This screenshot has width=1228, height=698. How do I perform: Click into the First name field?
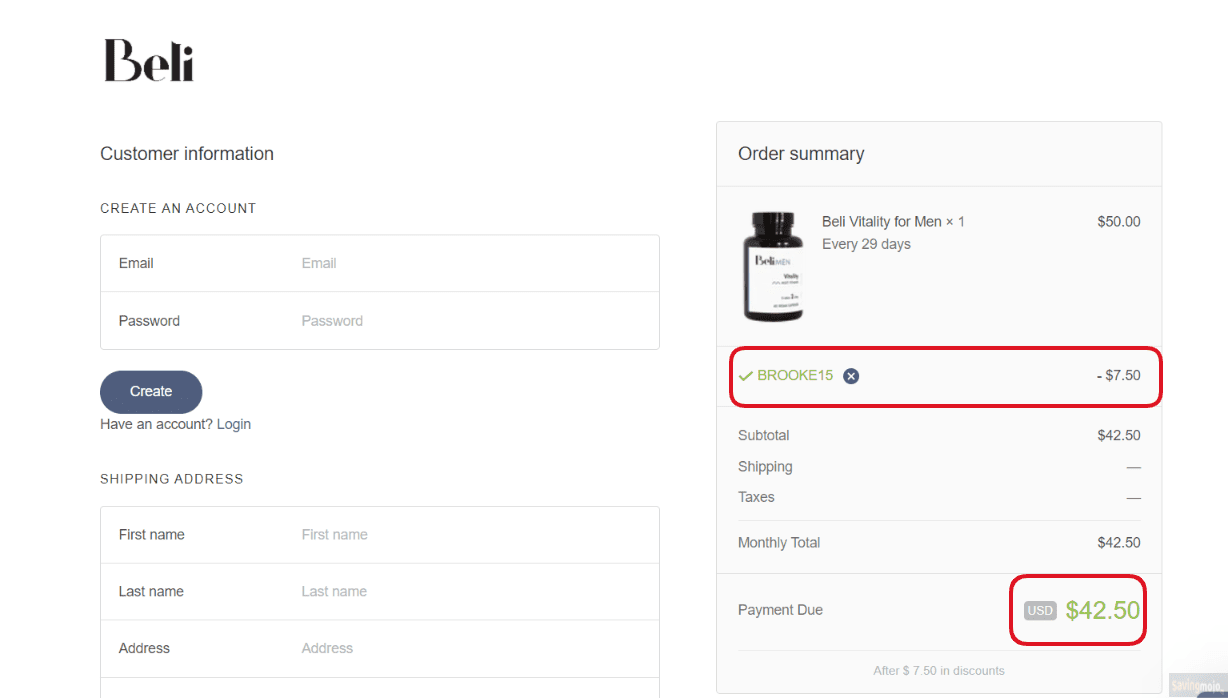click(x=380, y=535)
